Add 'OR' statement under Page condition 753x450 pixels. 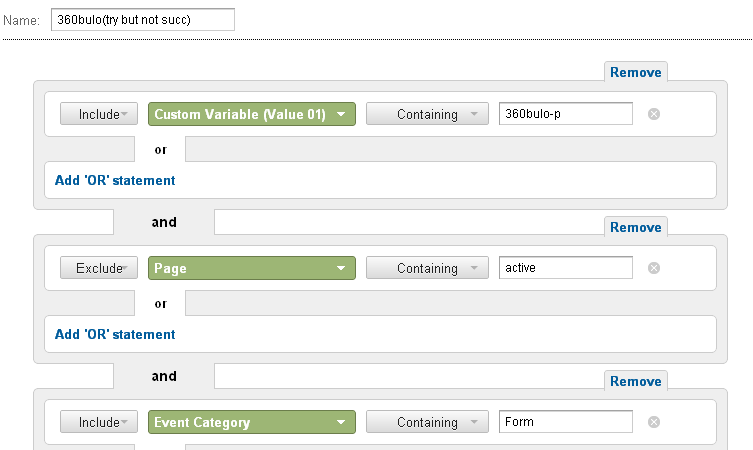[115, 335]
